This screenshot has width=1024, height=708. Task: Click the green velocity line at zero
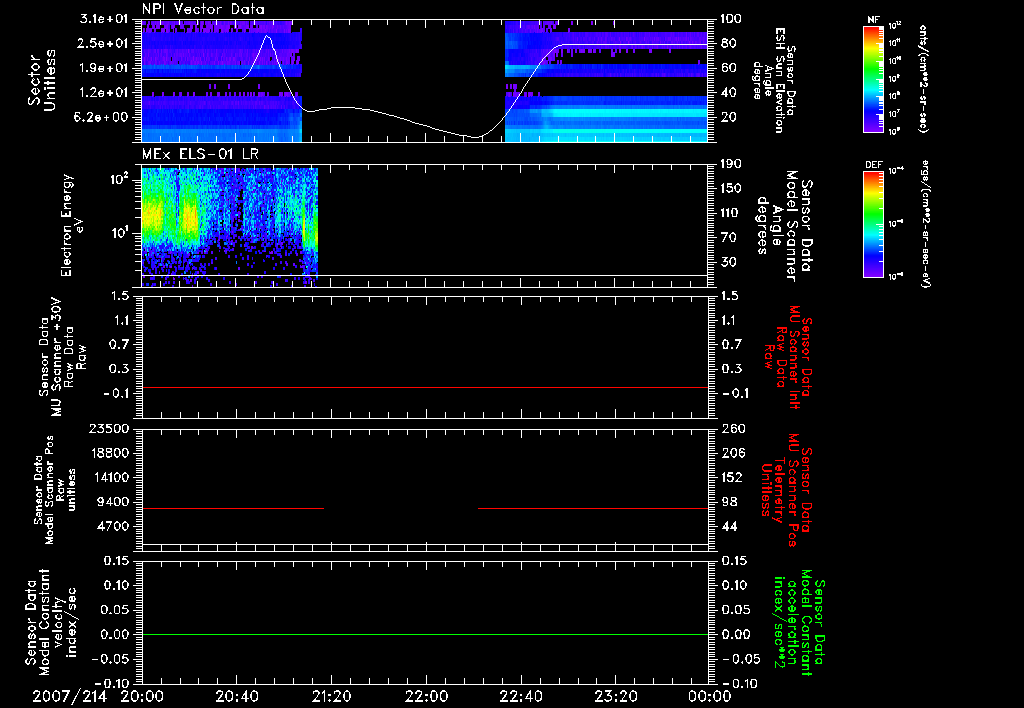[x=425, y=635]
